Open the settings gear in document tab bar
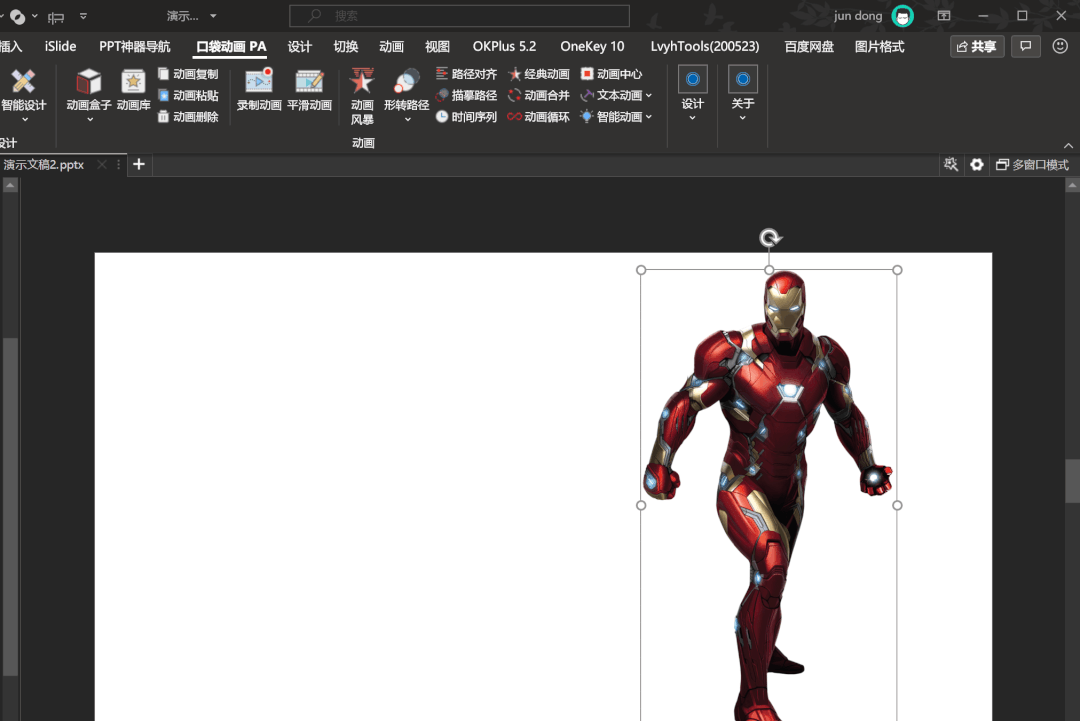This screenshot has width=1080, height=721. click(977, 165)
